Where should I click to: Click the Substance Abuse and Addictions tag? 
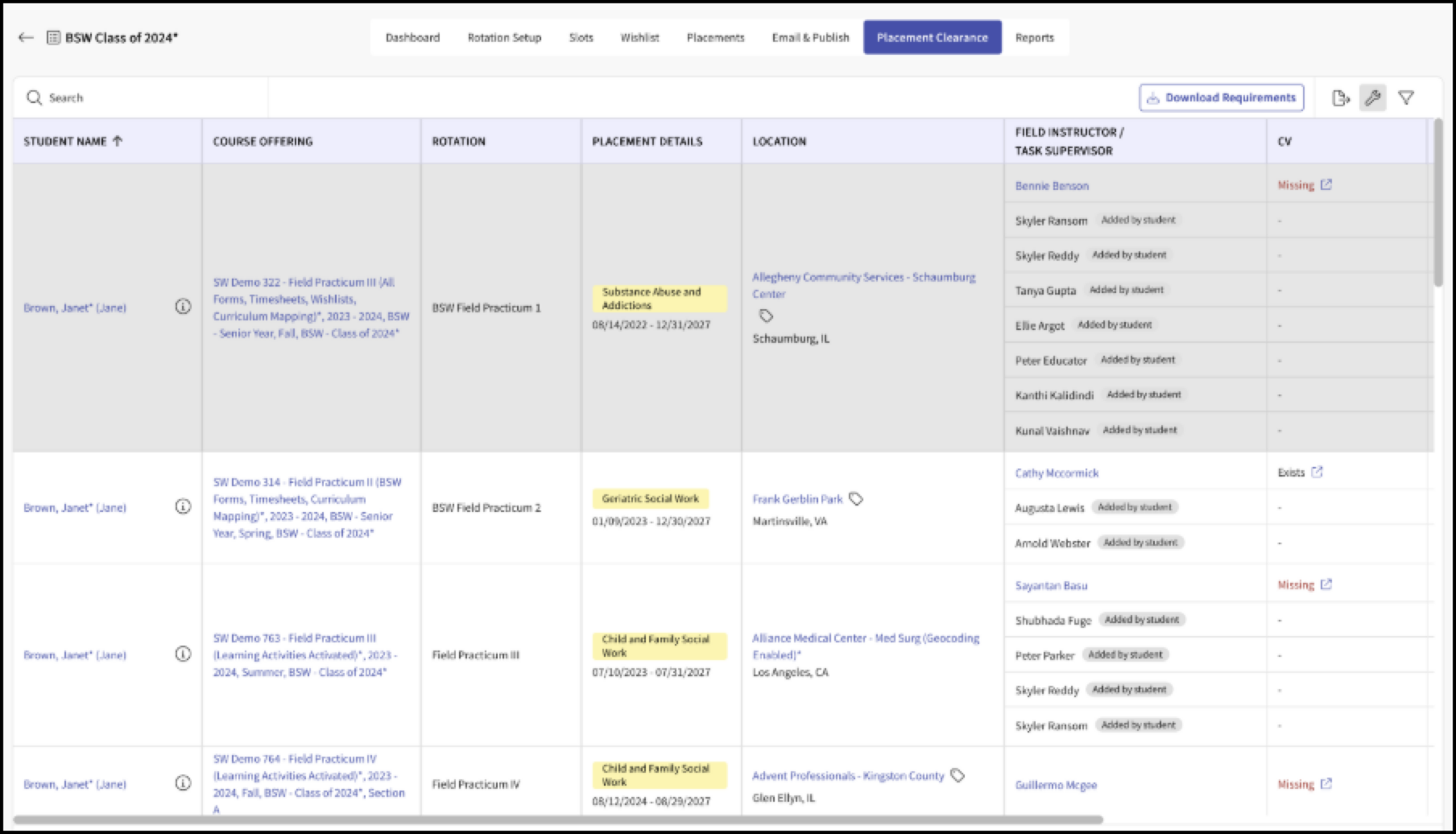coord(660,299)
